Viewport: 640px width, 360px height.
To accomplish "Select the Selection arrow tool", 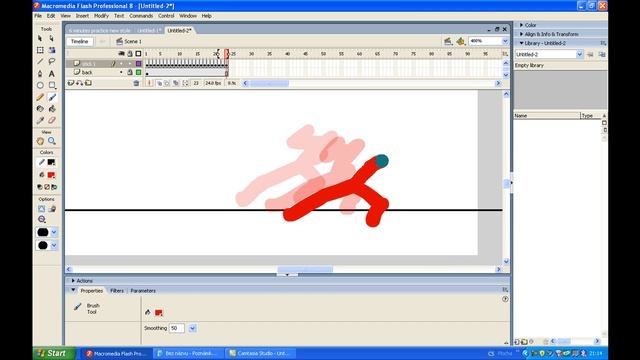I will click(x=40, y=38).
